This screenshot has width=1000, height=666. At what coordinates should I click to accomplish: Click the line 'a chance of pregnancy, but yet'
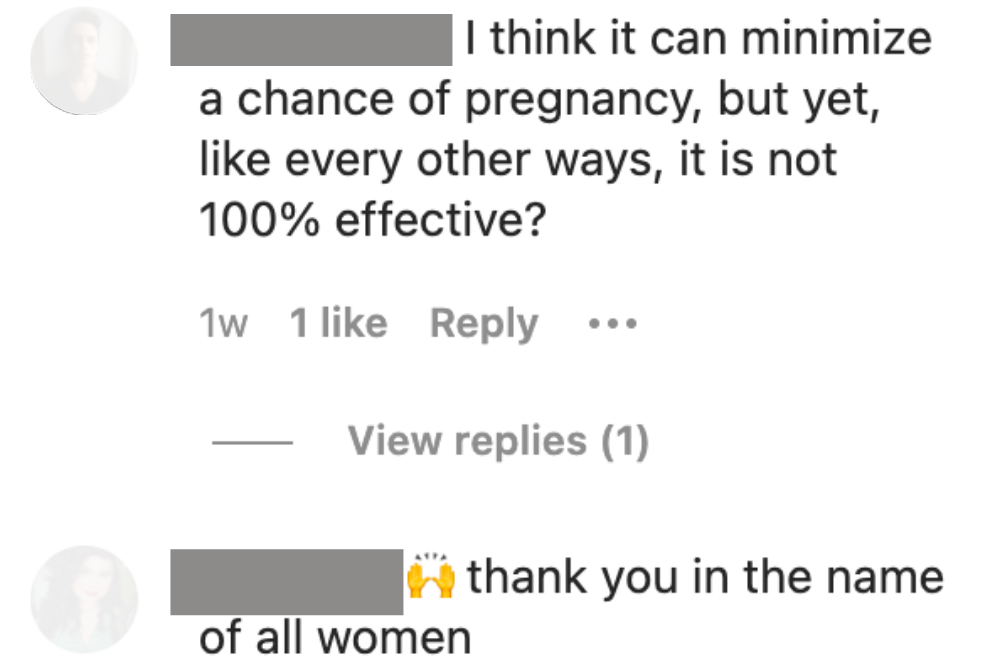point(540,100)
